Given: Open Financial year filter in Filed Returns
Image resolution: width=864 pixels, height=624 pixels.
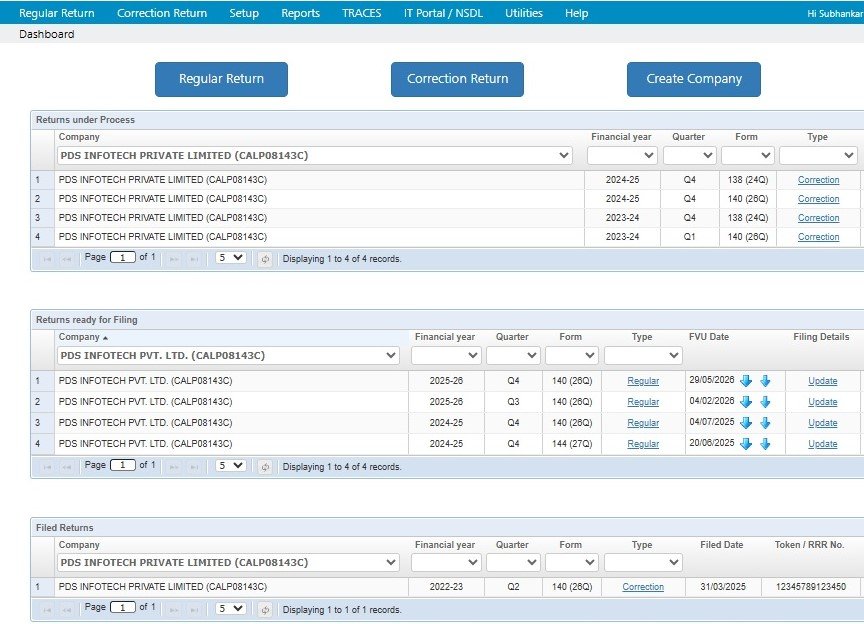Looking at the screenshot, I should pyautogui.click(x=446, y=563).
